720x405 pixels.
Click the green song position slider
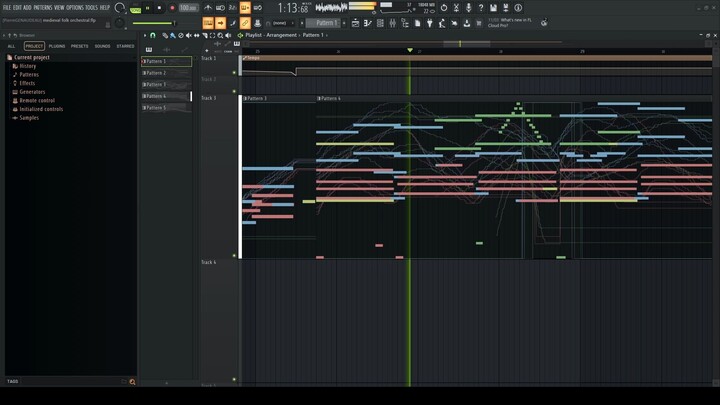coord(155,23)
